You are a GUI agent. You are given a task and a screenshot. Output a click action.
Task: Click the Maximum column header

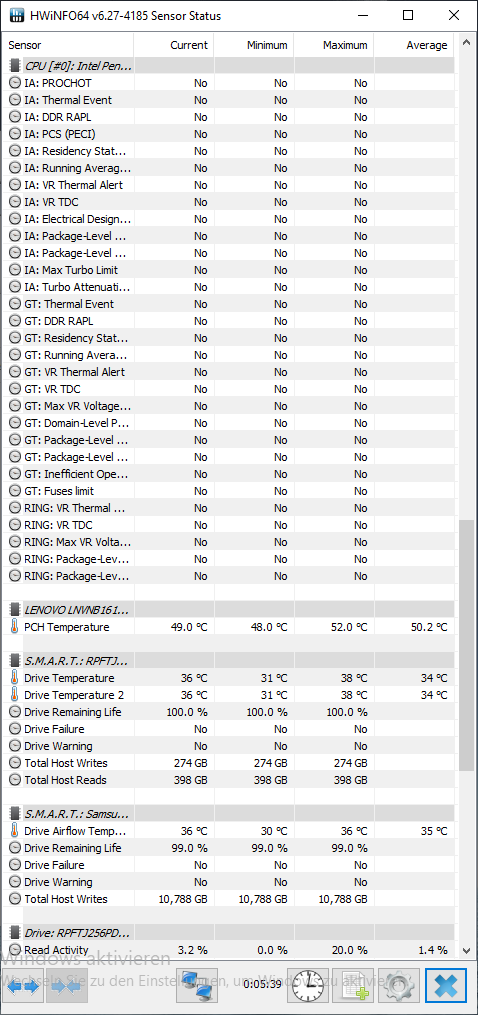pyautogui.click(x=334, y=45)
